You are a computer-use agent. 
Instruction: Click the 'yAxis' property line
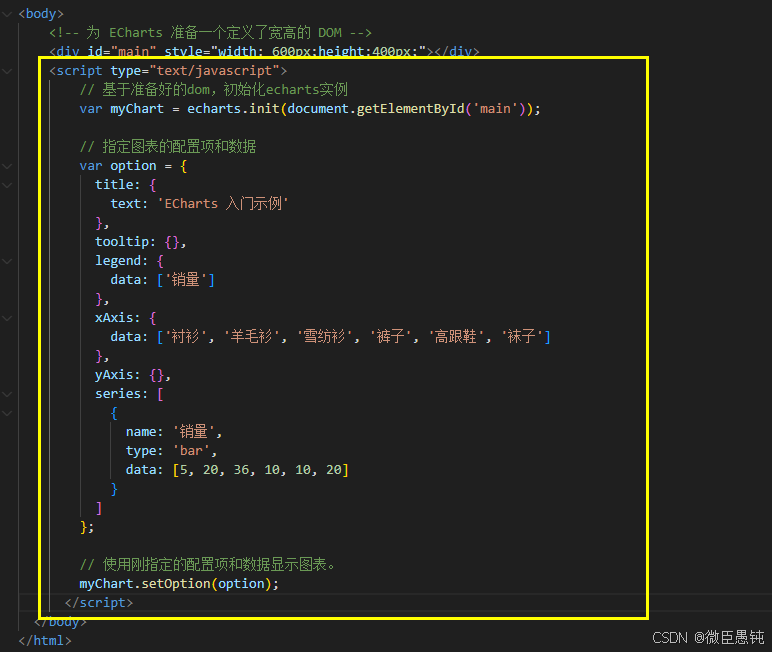coord(133,375)
